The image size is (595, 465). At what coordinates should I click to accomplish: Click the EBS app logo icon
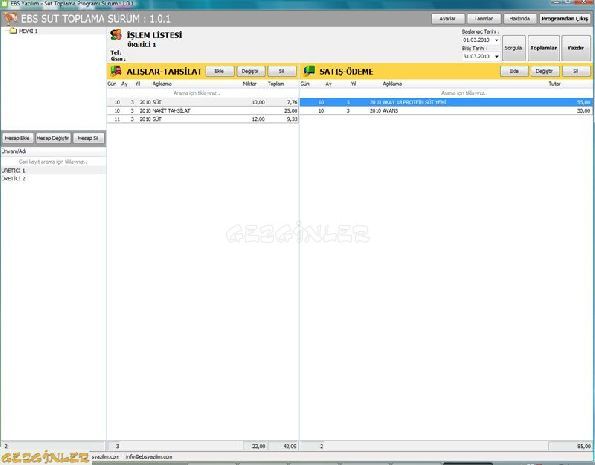pos(10,18)
